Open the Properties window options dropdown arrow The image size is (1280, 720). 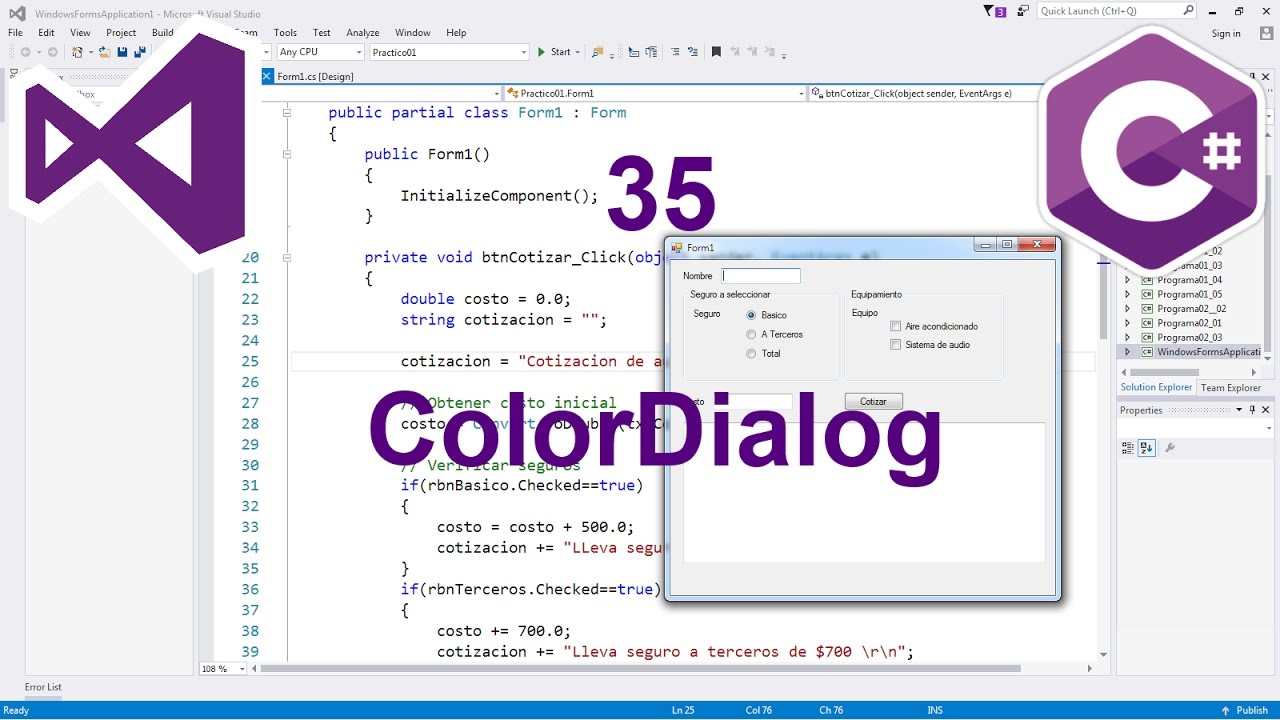[x=1239, y=410]
